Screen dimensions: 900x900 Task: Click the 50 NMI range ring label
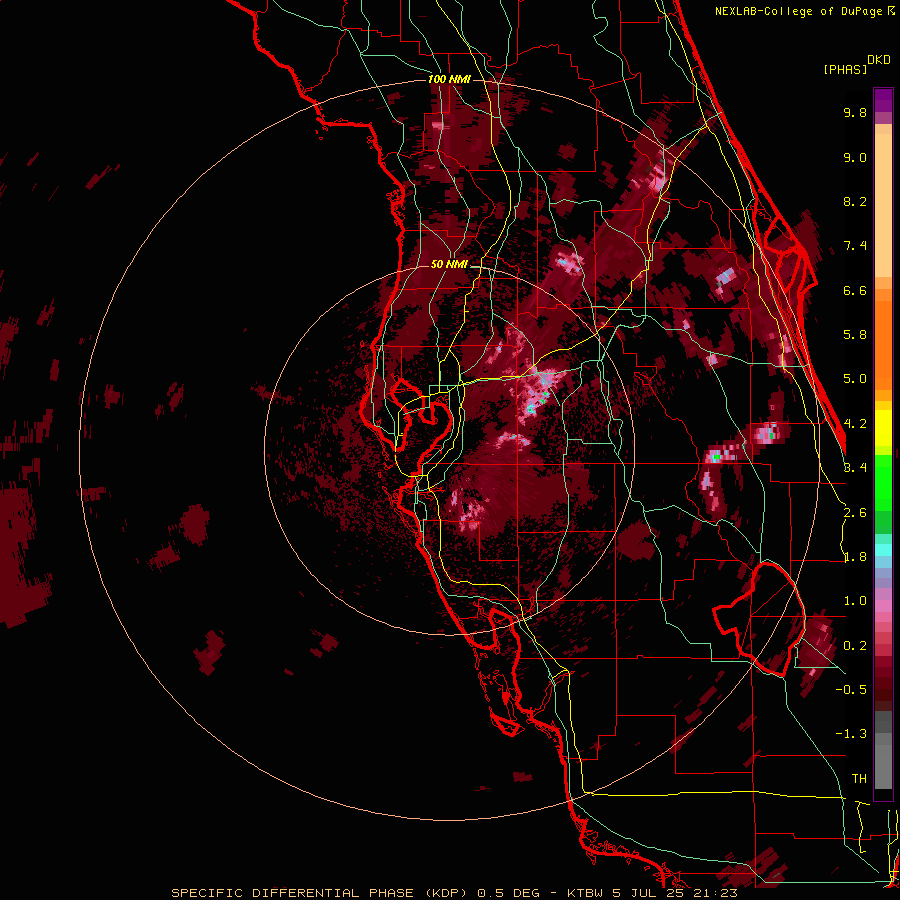(x=449, y=264)
